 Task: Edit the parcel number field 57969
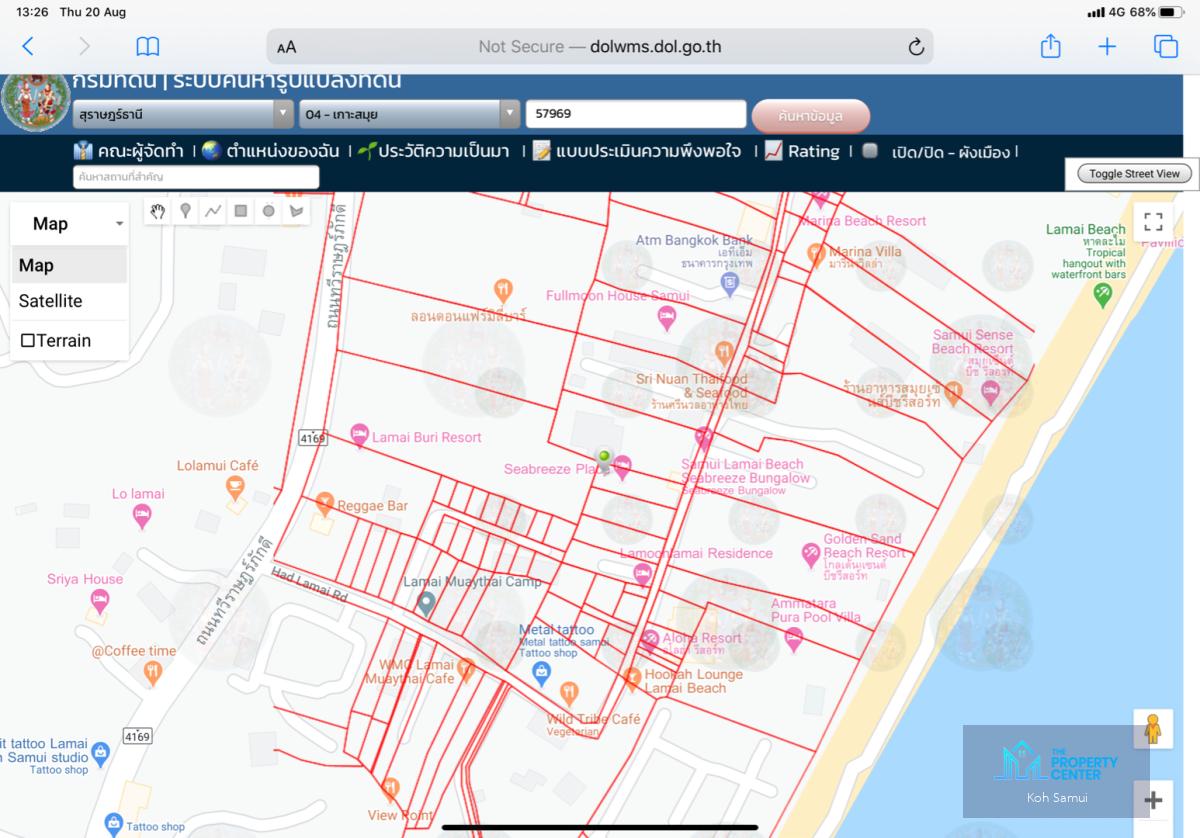(636, 114)
